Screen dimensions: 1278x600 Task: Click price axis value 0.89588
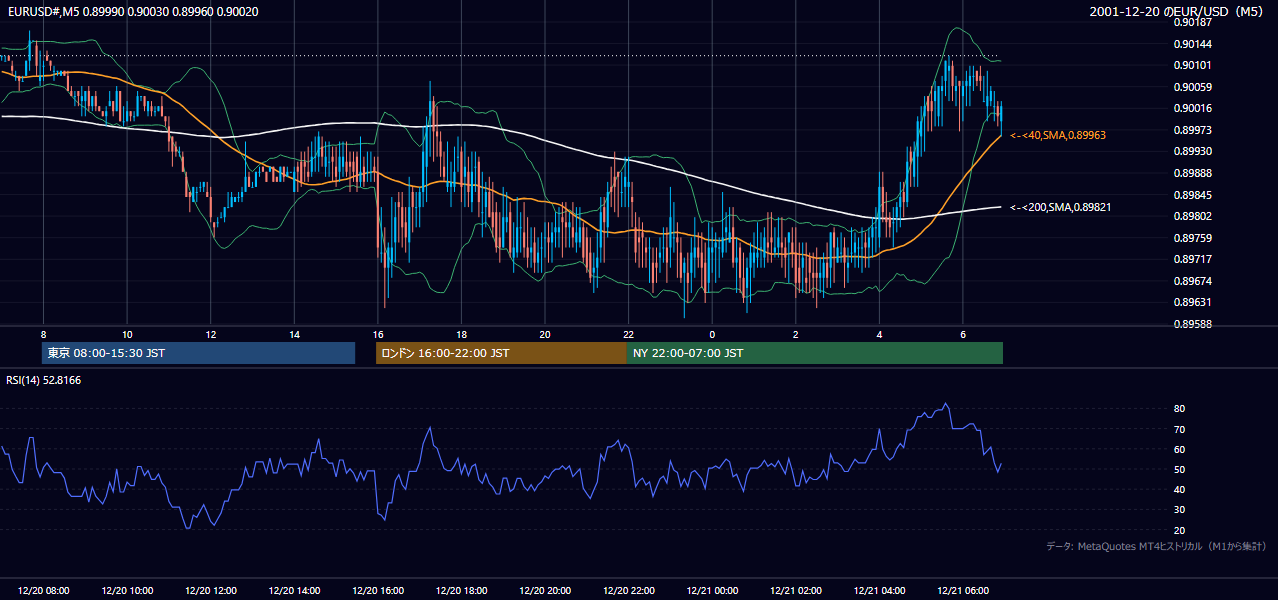click(1192, 324)
